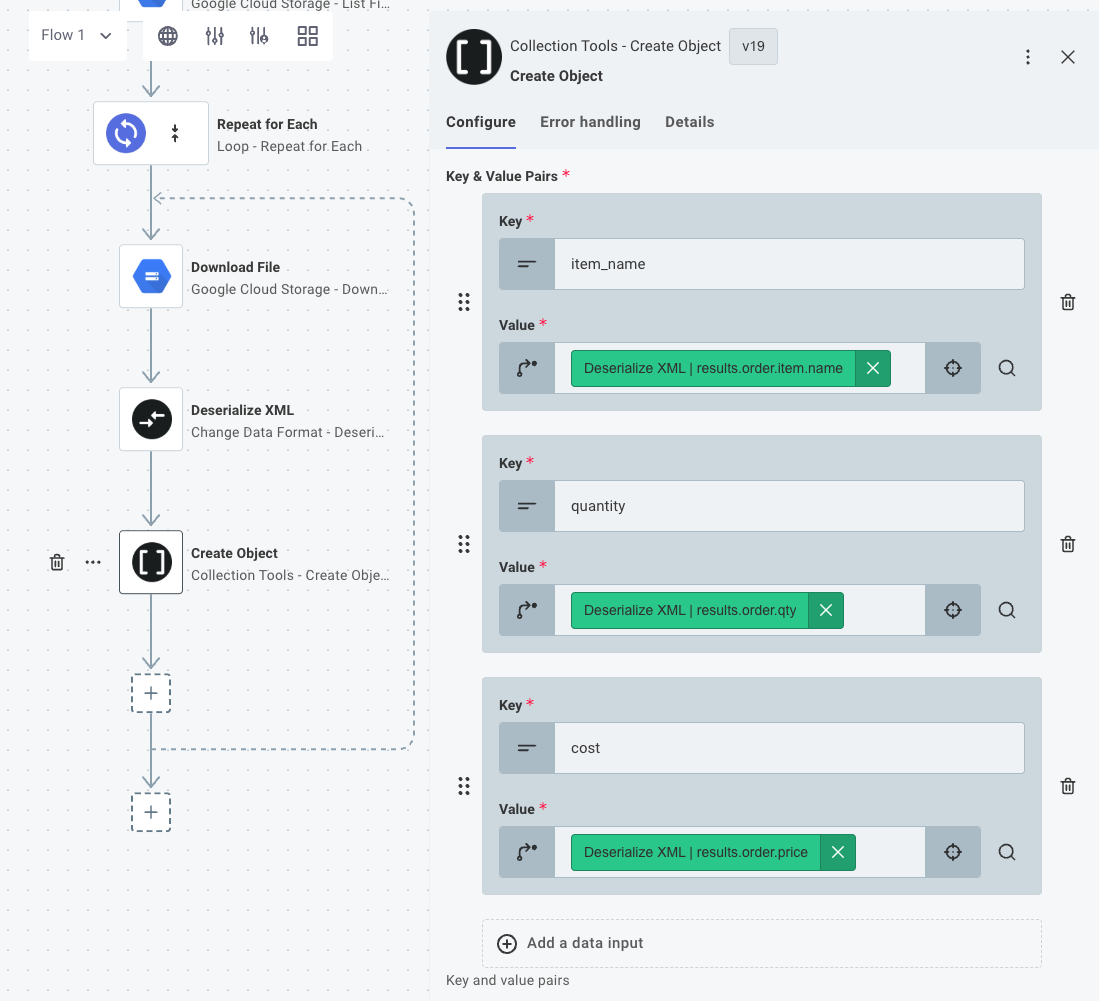Open the grid layout icon in the toolbar
The width and height of the screenshot is (1099, 1001).
click(x=308, y=36)
